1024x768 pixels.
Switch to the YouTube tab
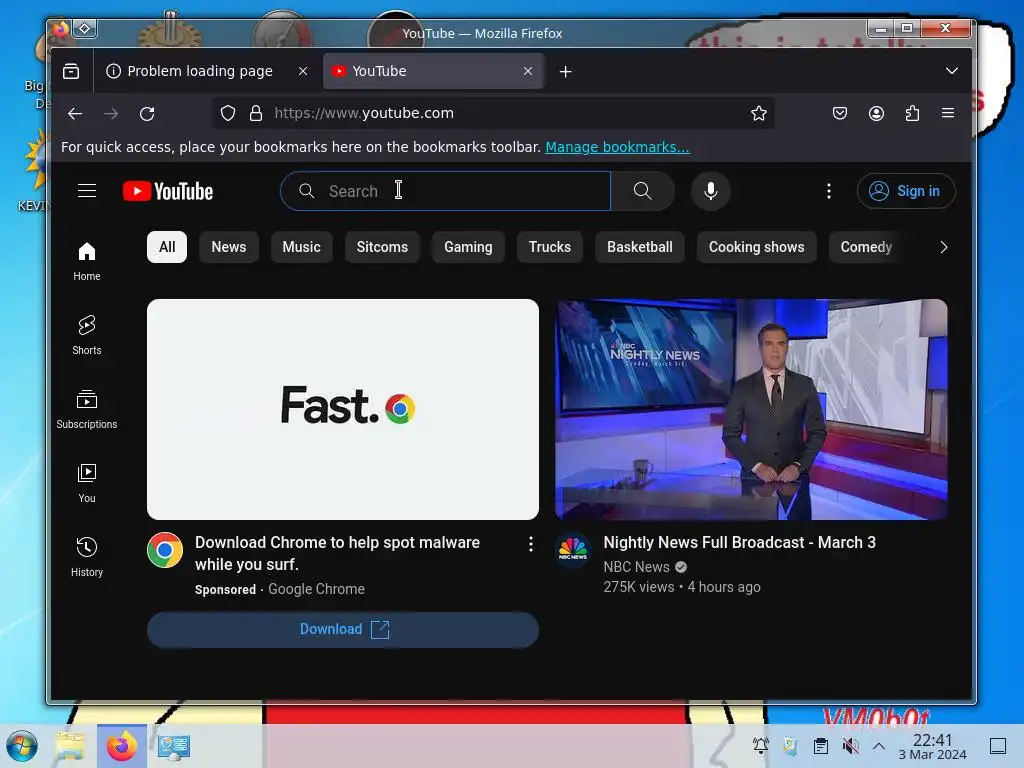433,71
